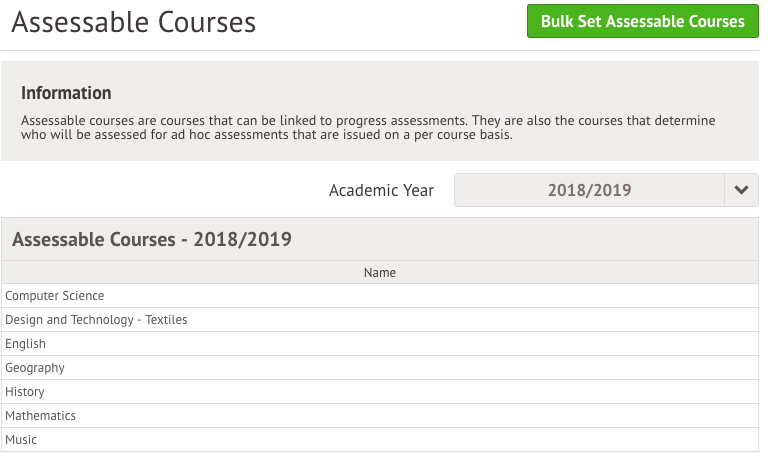Click the Bulk Set Assessable Courses button
Image resolution: width=768 pixels, height=453 pixels.
click(x=643, y=21)
